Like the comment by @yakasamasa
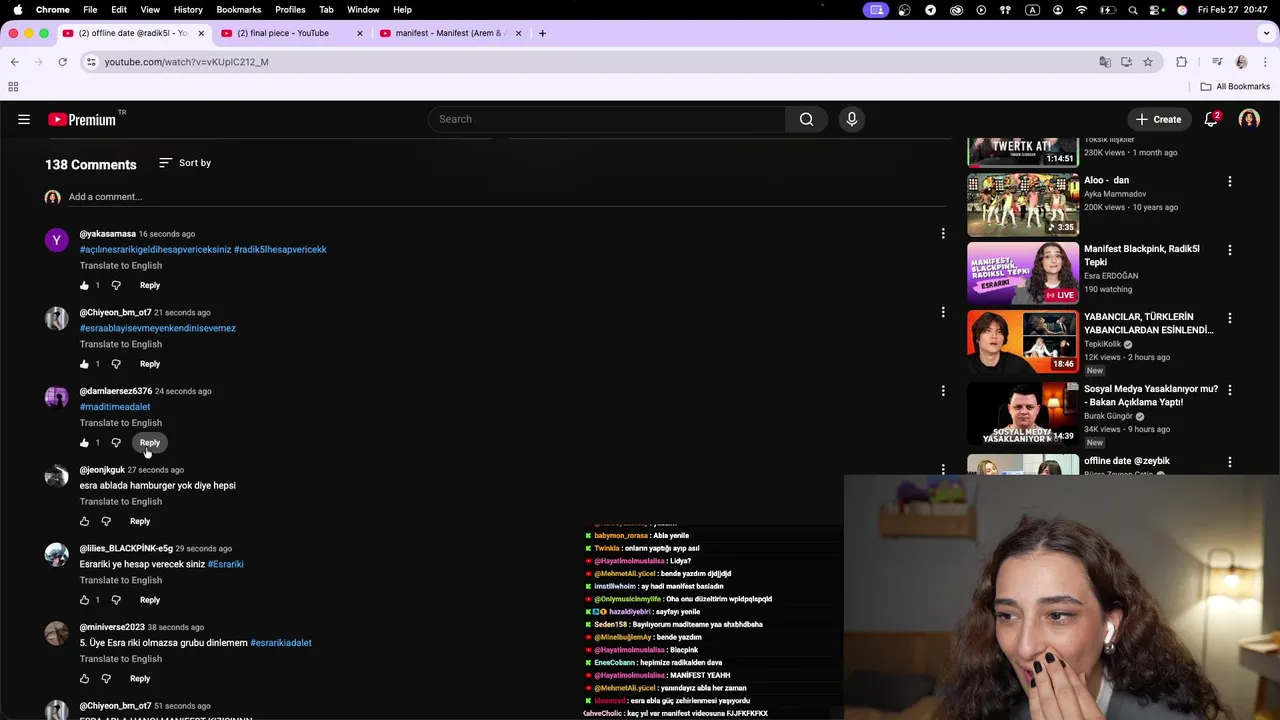This screenshot has width=1280, height=720. (84, 285)
